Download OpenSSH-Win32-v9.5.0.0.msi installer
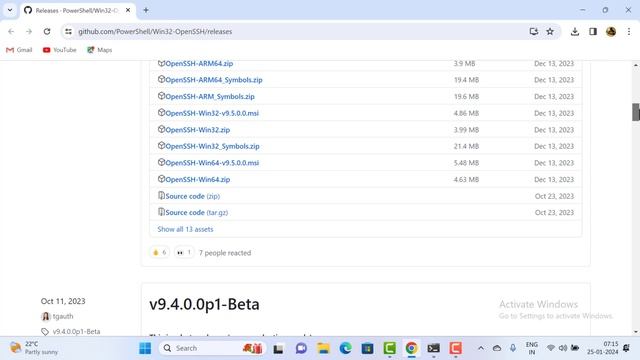 click(x=212, y=113)
